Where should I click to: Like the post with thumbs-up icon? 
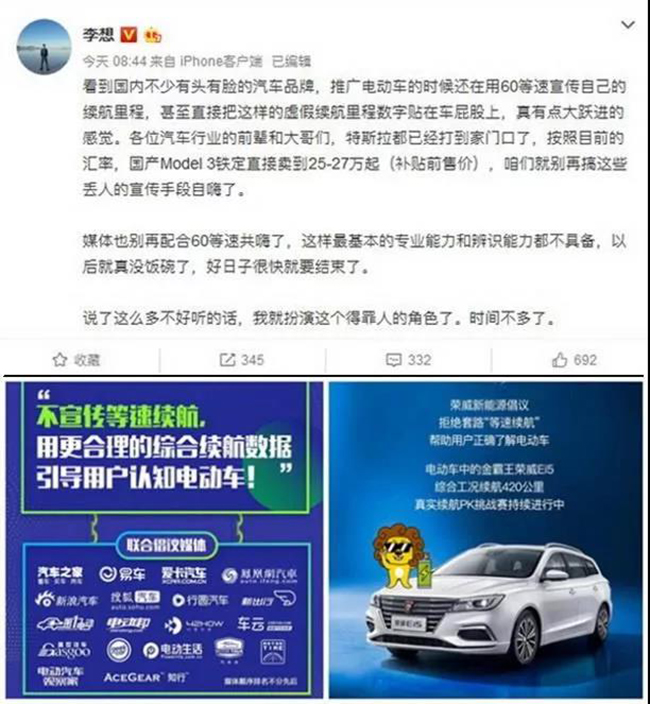[x=559, y=360]
